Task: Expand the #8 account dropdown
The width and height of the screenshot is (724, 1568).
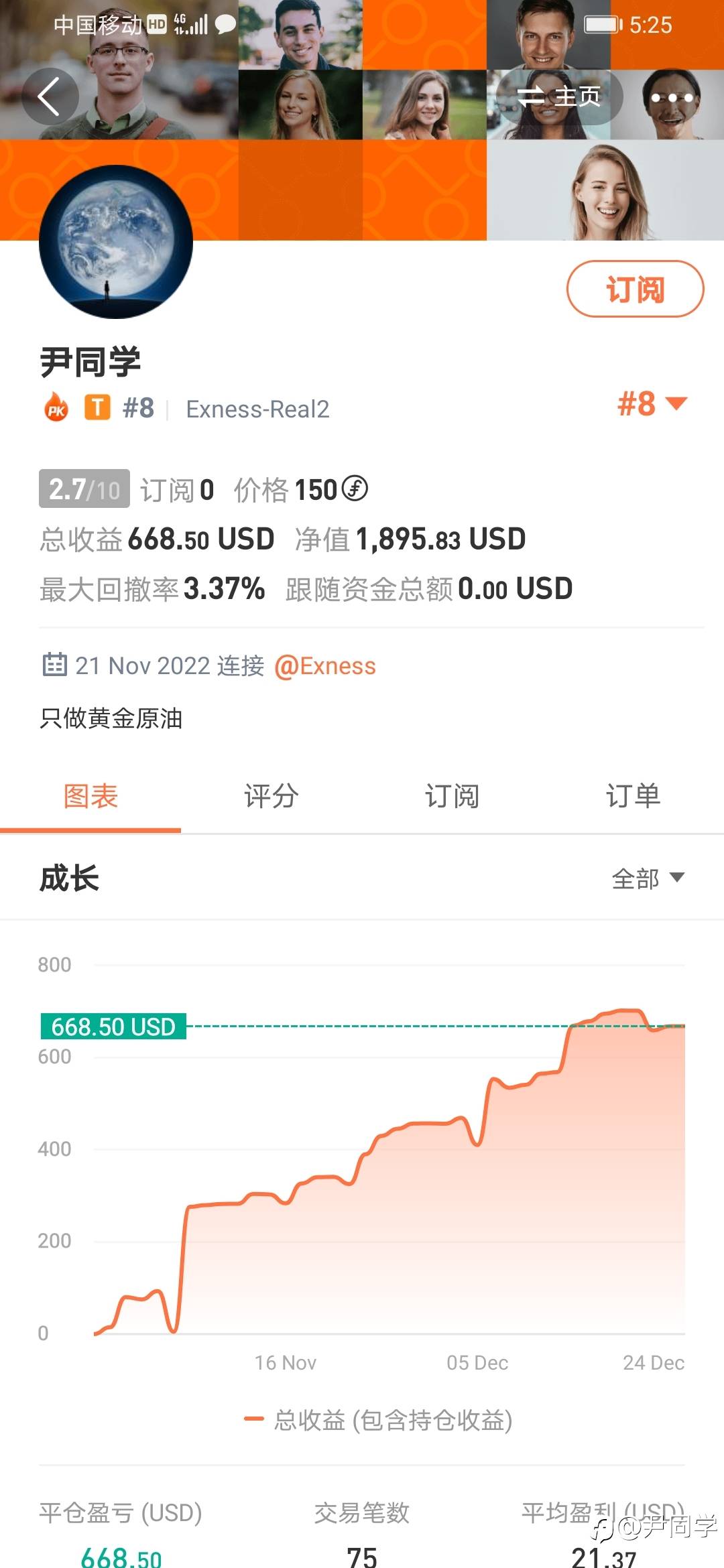Action: 652,404
